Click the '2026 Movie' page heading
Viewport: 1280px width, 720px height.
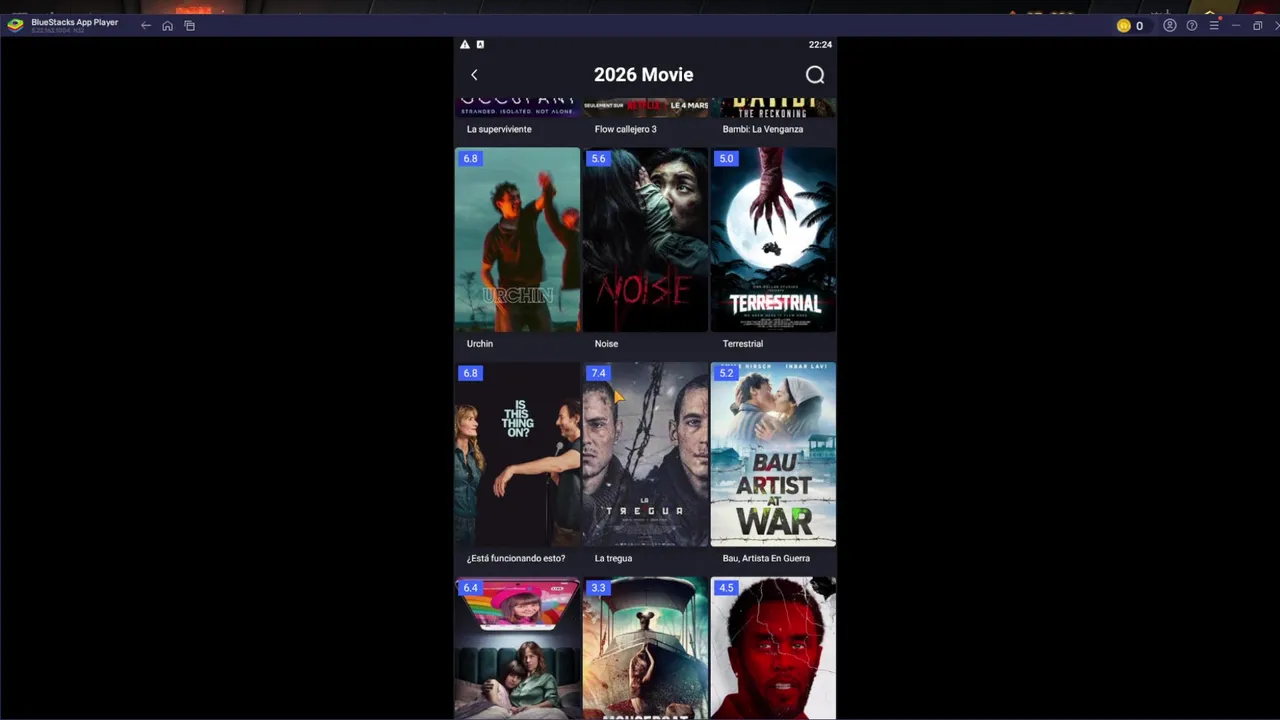643,75
